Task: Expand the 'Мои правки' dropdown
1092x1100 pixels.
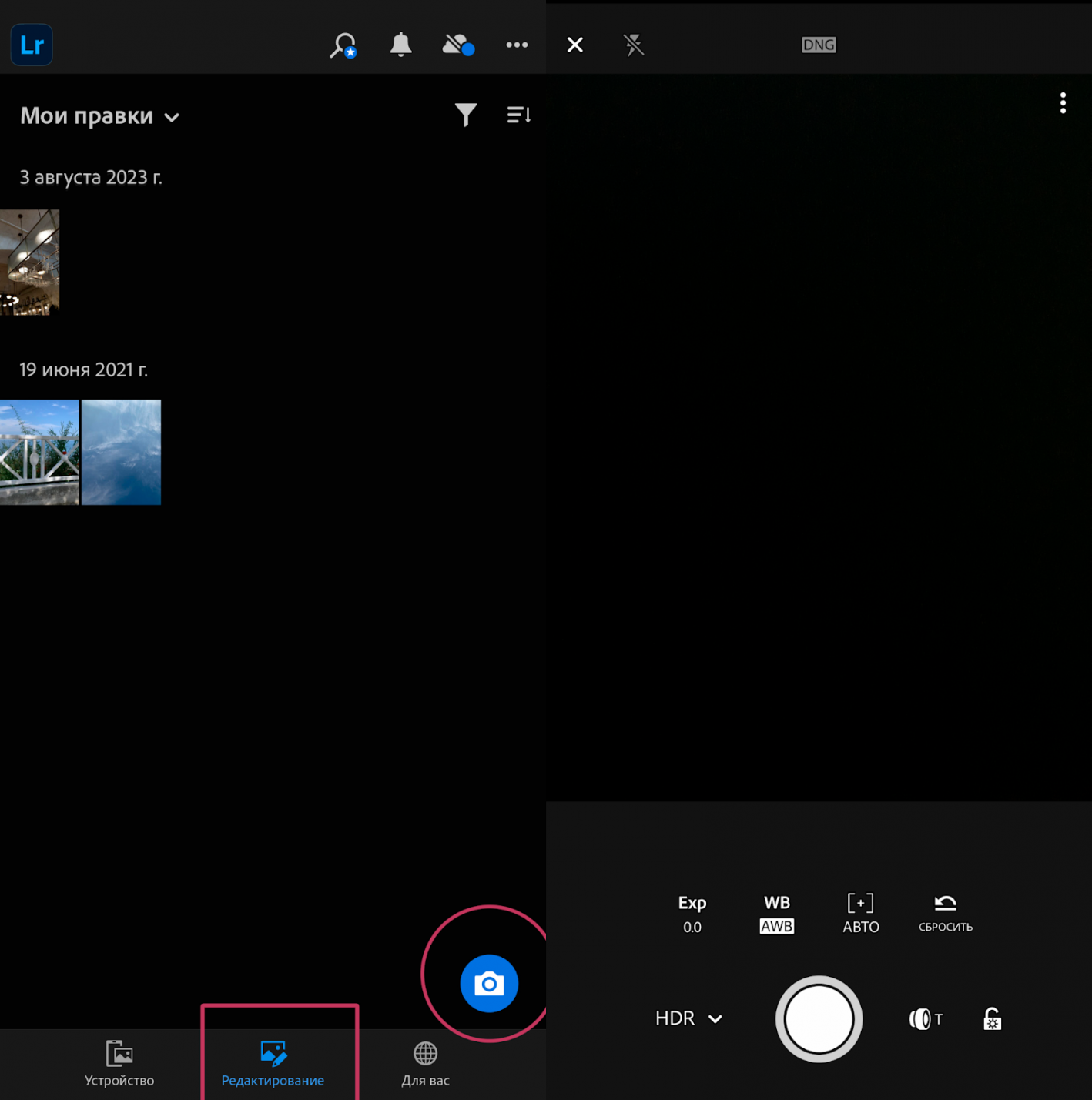Action: tap(99, 116)
